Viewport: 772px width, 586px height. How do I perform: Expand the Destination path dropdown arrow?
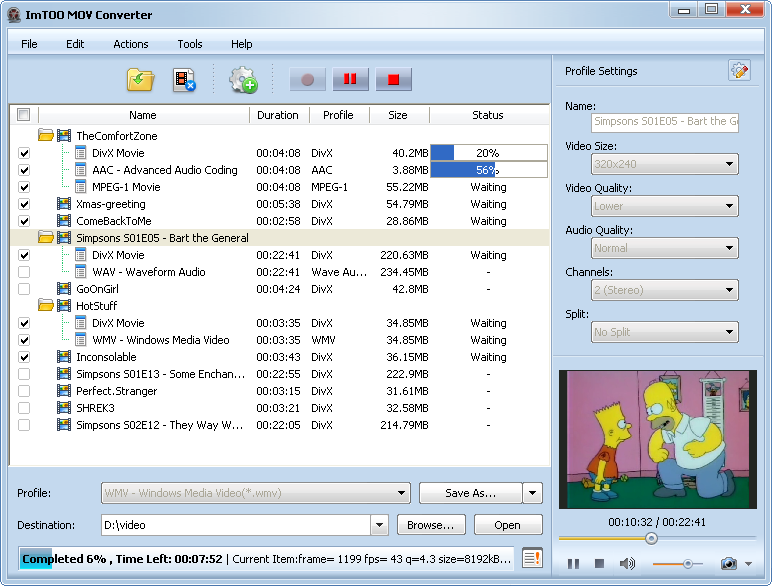tap(379, 525)
